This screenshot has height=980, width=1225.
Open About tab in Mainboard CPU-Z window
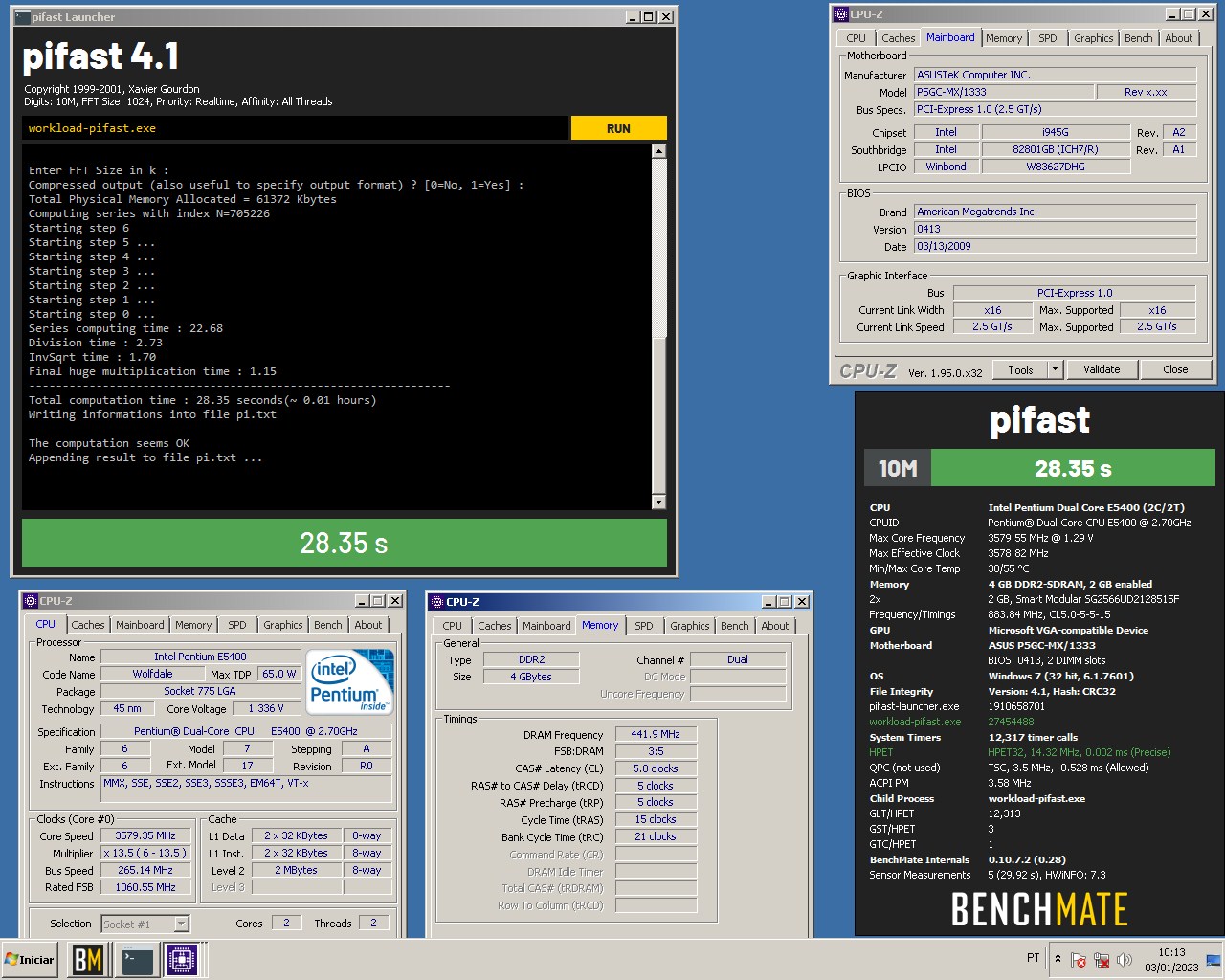[x=1179, y=38]
